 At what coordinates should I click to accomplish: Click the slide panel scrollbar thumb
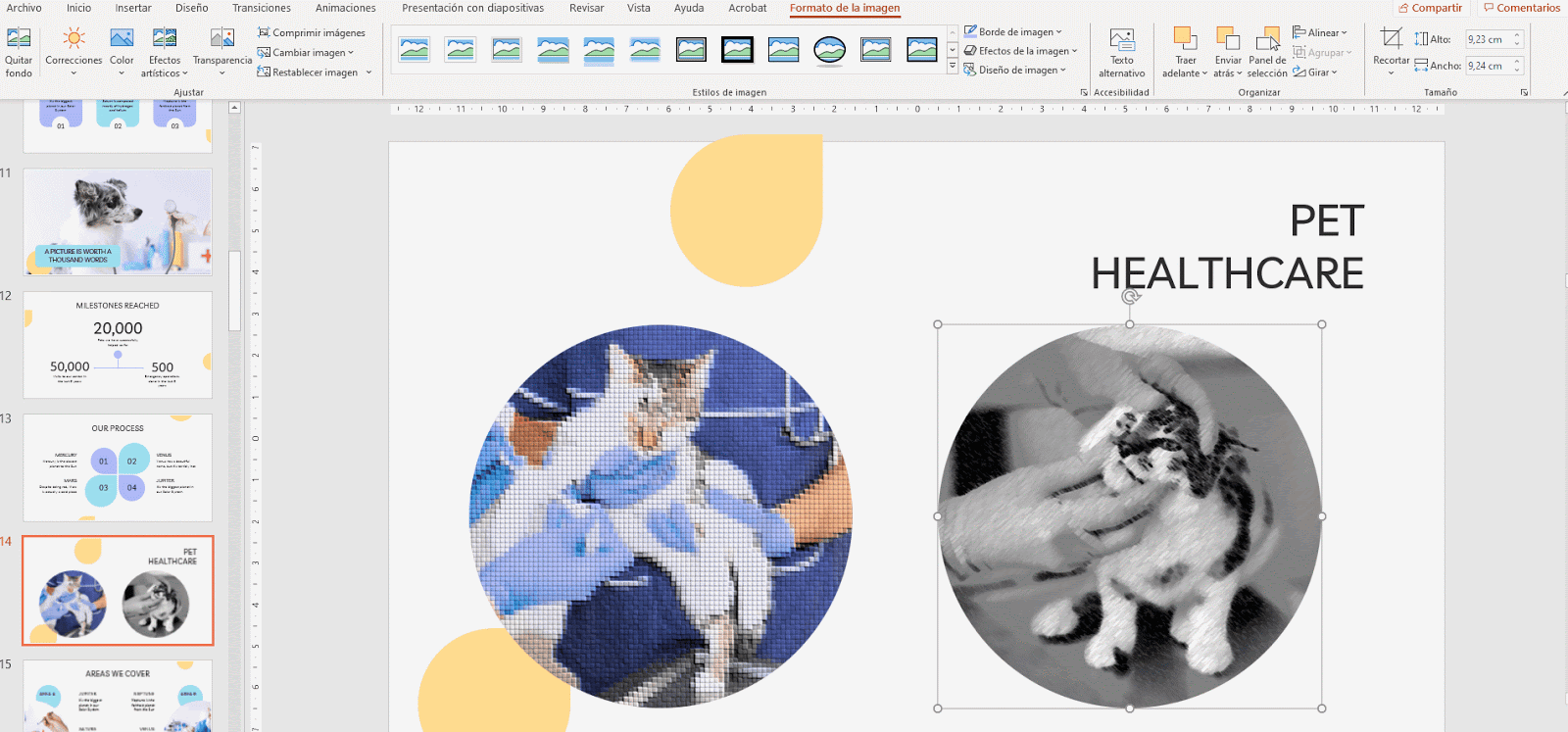tap(235, 291)
